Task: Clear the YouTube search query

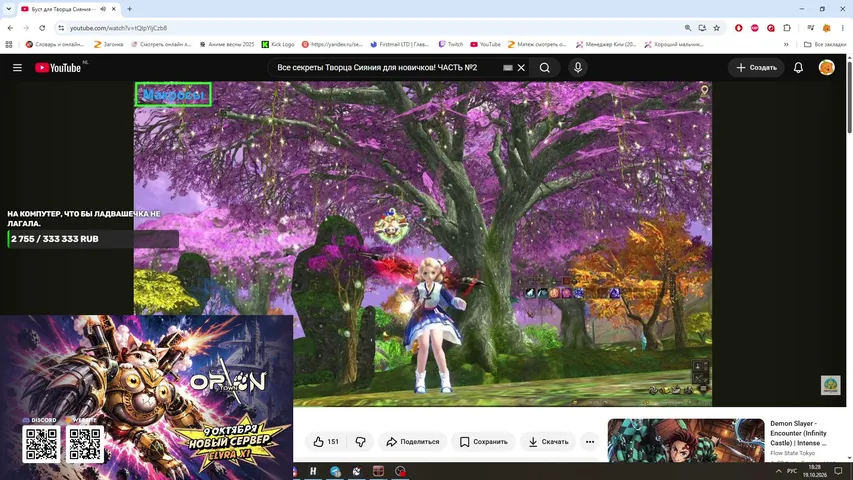Action: point(521,67)
